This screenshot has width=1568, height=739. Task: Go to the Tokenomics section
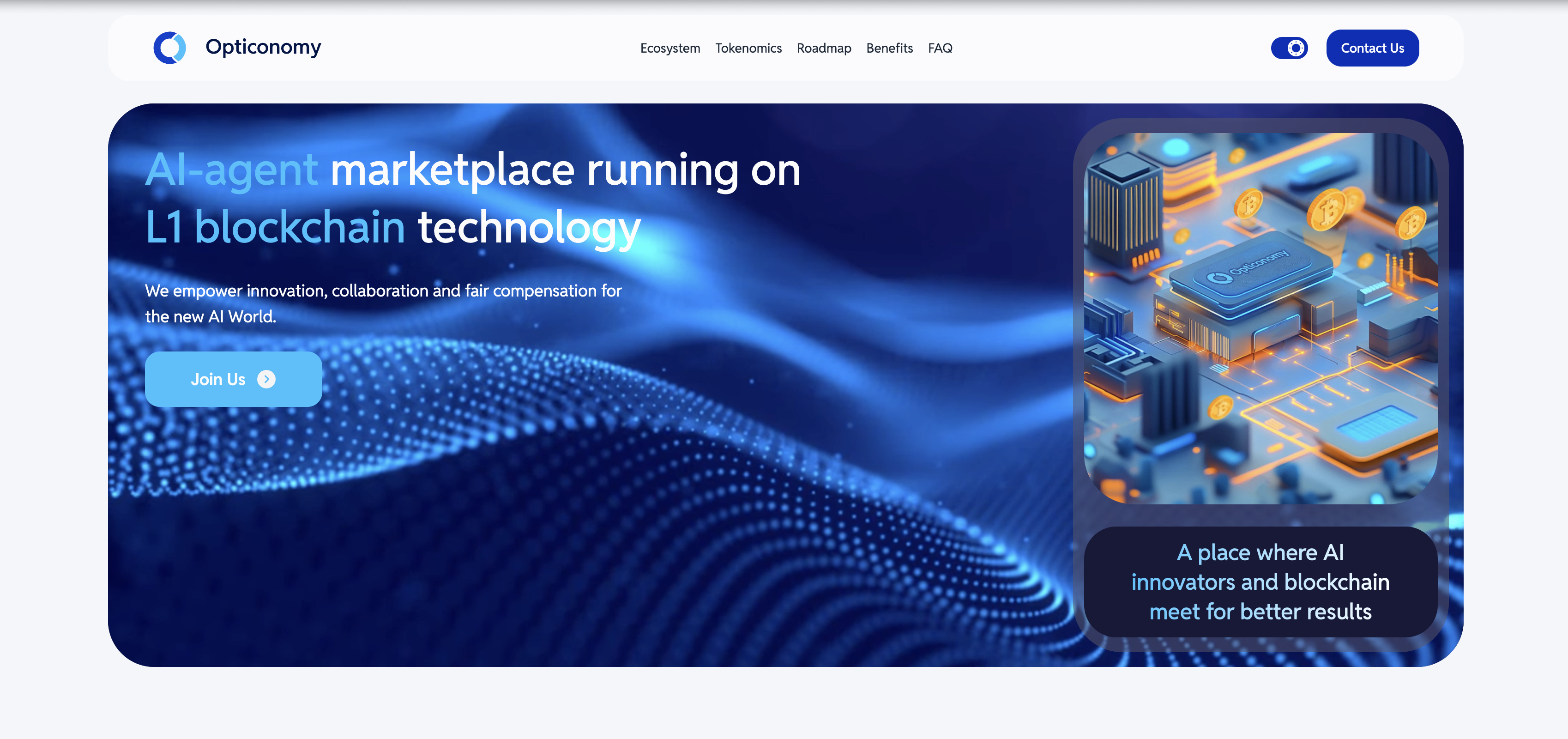click(748, 48)
